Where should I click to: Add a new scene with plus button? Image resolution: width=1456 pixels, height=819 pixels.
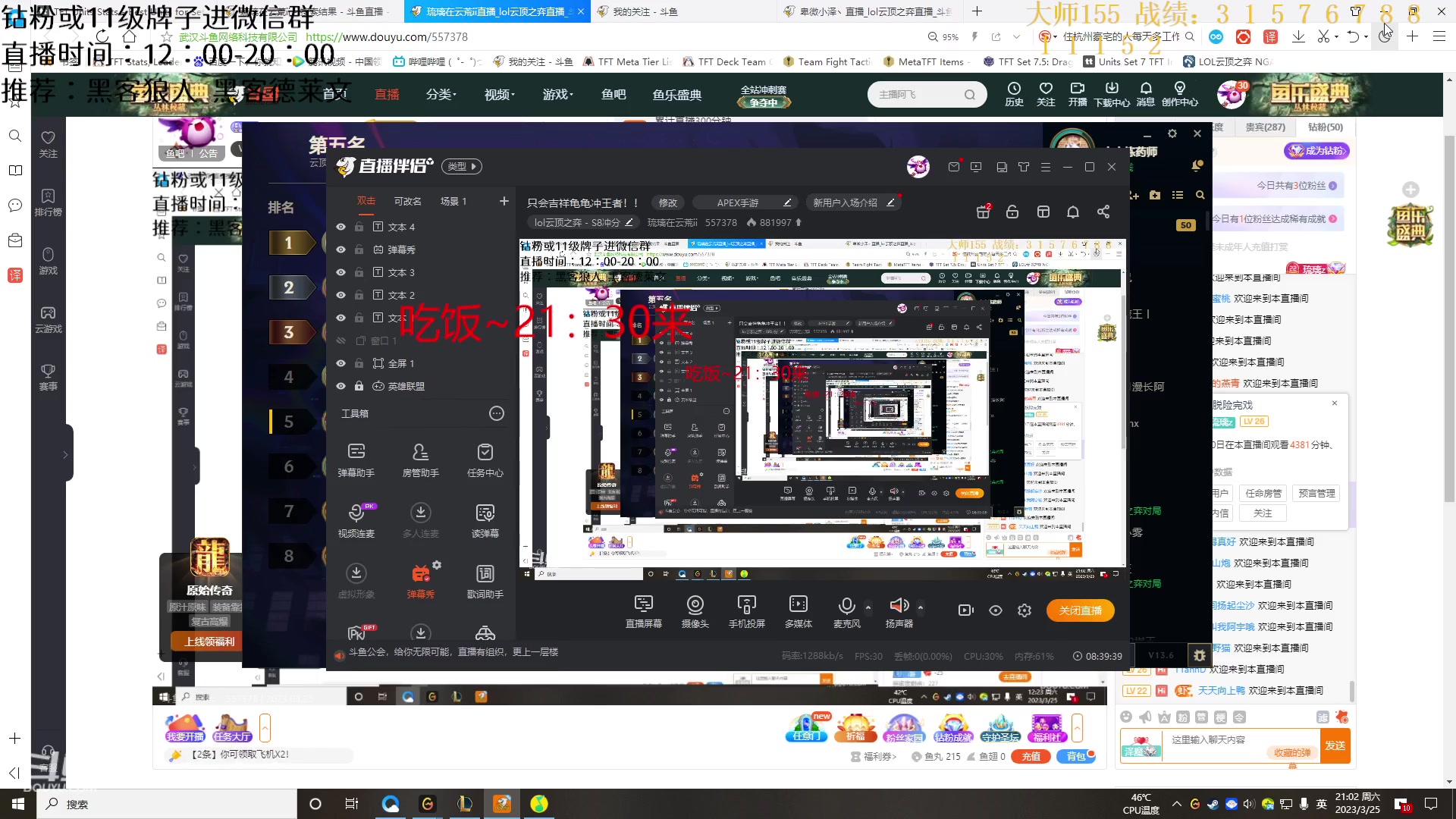pos(504,201)
